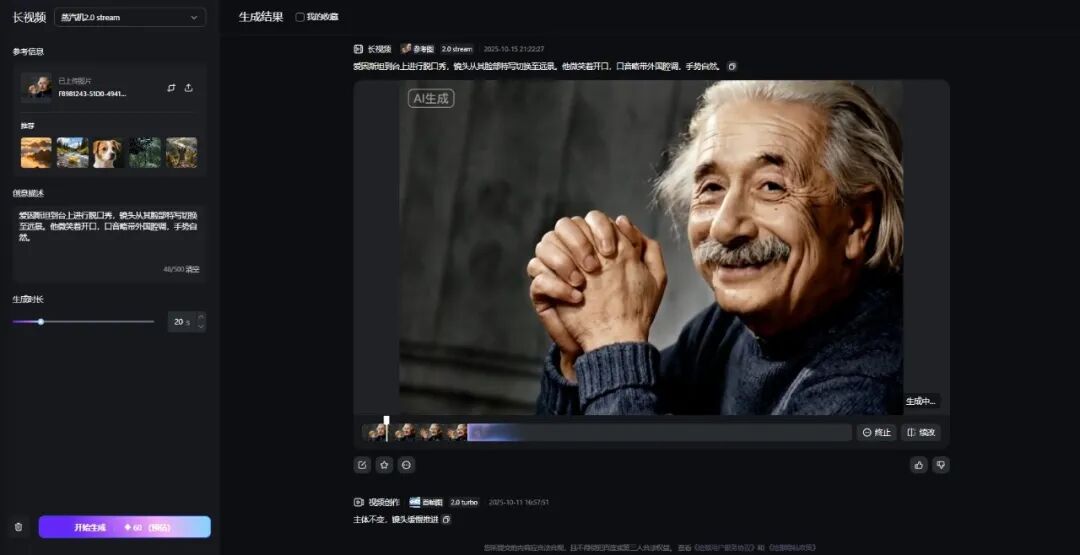Click the thumbs down icon
This screenshot has height=555, width=1080.
[940, 465]
